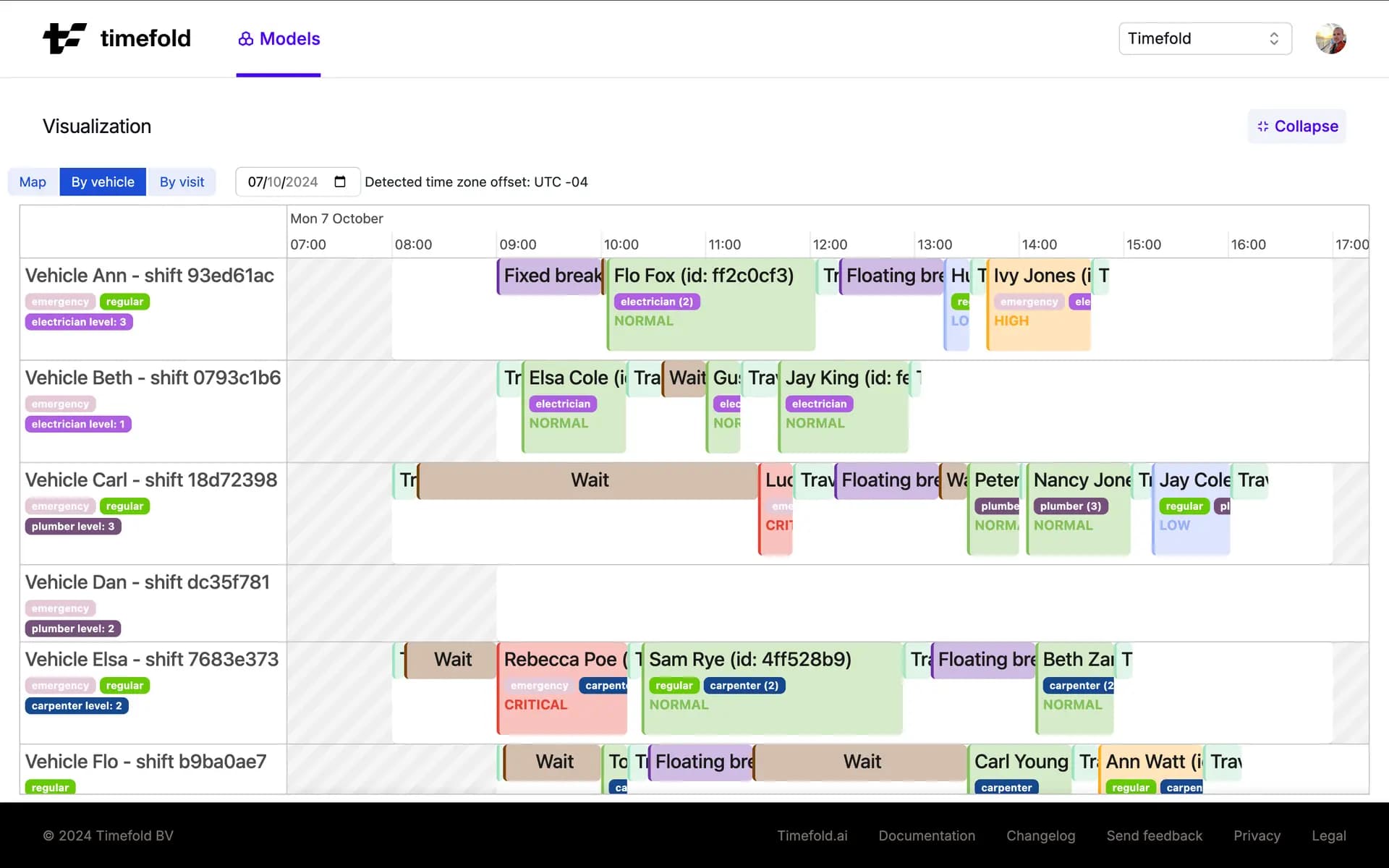Open the Timefold tenant dropdown
This screenshot has width=1389, height=868.
coord(1205,38)
